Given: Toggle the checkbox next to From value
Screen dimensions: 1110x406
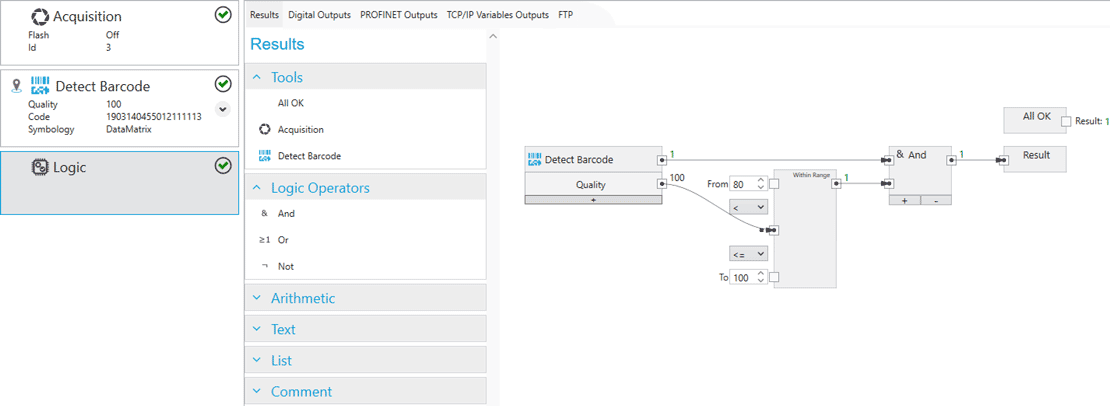Looking at the screenshot, I should (x=774, y=184).
